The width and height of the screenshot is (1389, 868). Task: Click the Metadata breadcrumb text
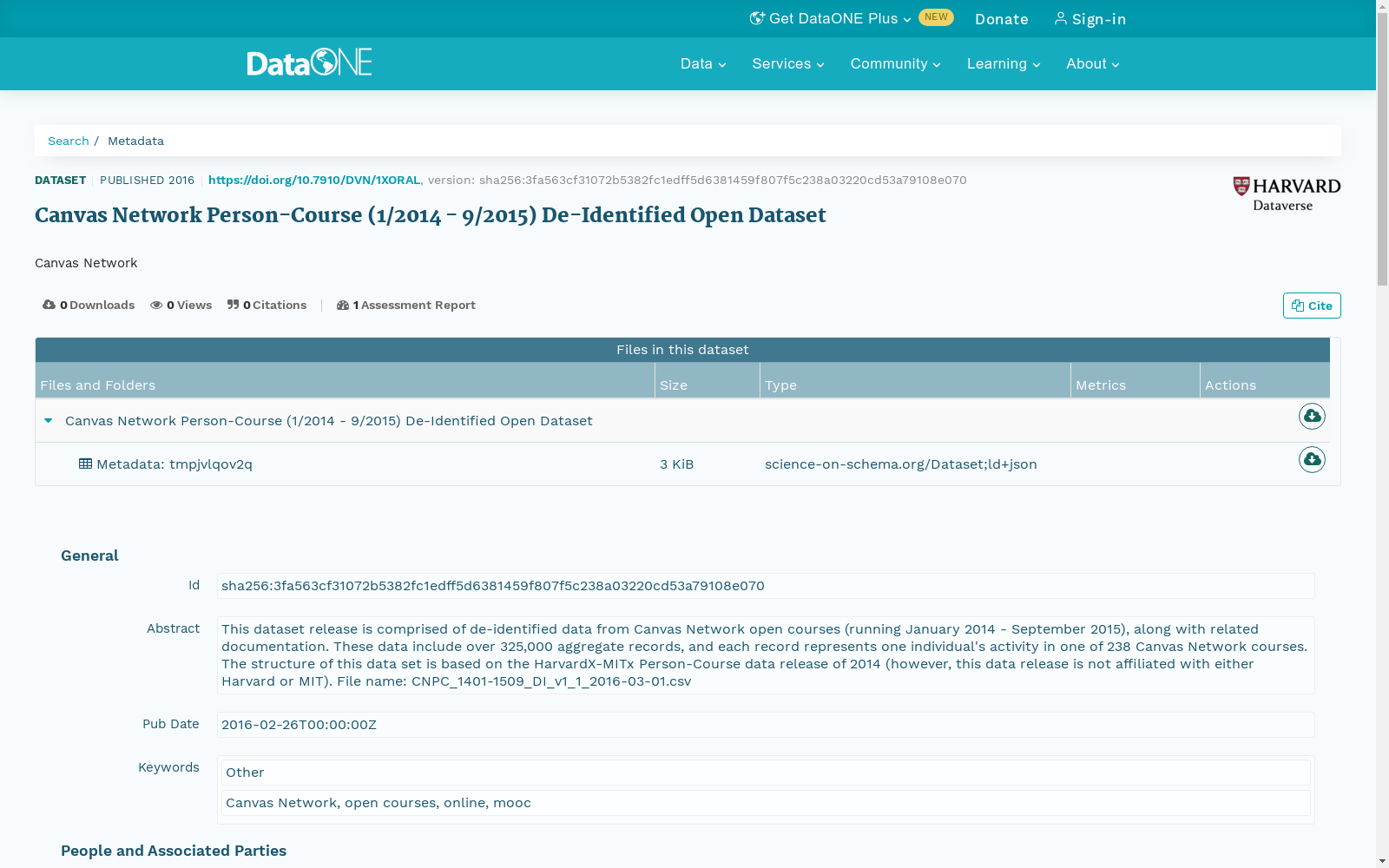coord(135,141)
